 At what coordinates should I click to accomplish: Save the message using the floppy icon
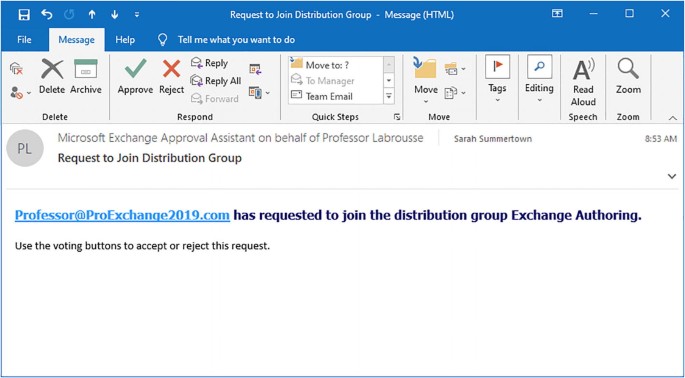[24, 14]
